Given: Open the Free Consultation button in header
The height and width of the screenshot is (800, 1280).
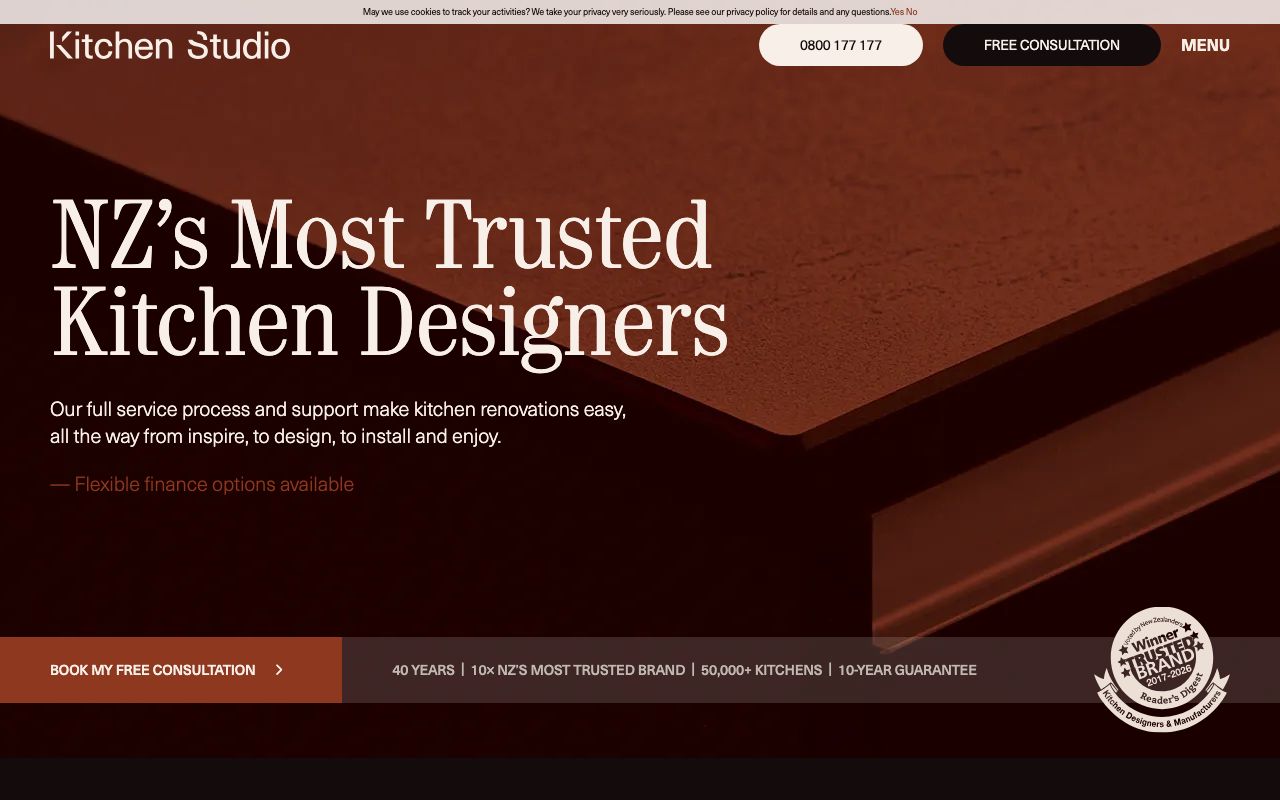Looking at the screenshot, I should [1052, 45].
